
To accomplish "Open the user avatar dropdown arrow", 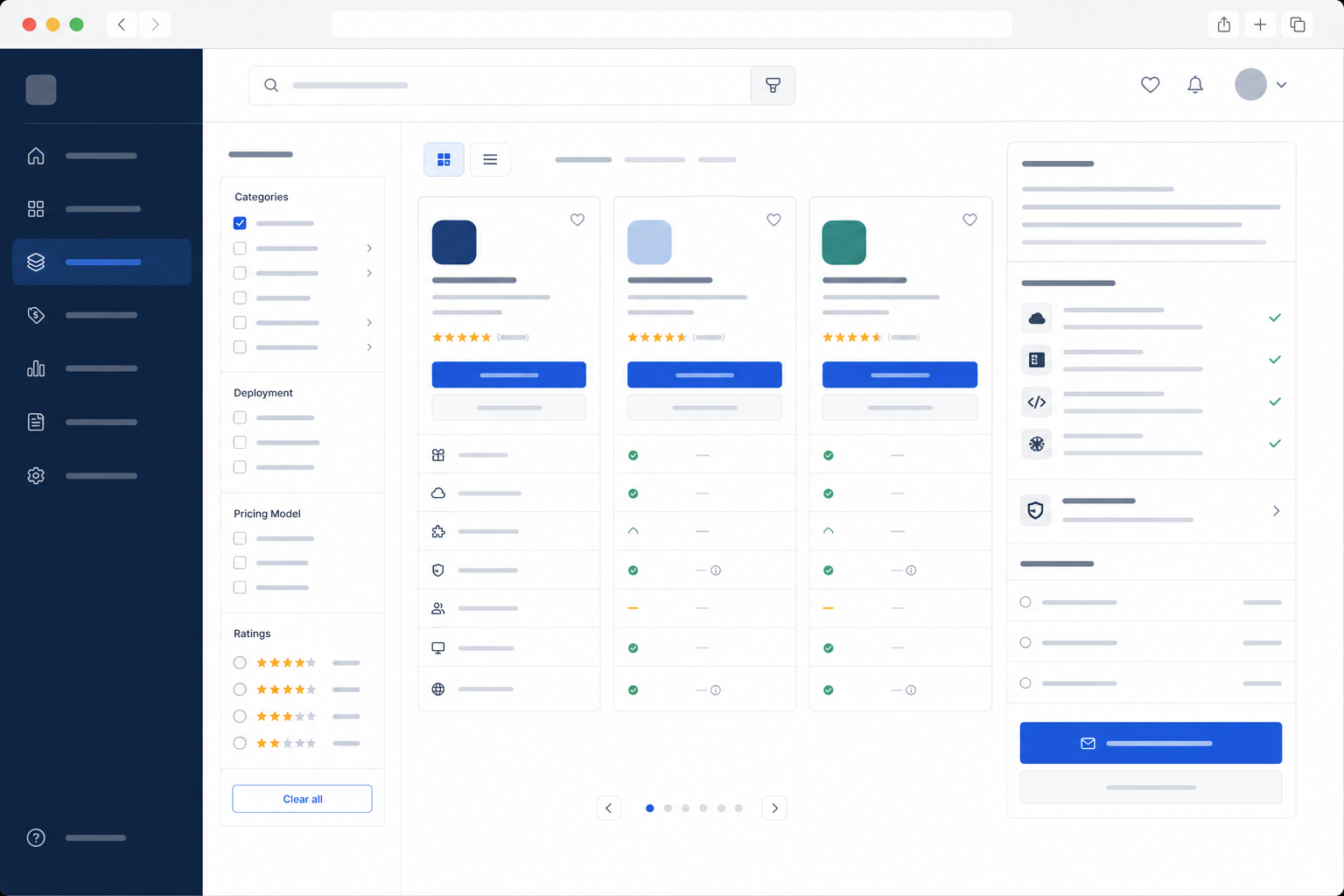I will [1281, 85].
